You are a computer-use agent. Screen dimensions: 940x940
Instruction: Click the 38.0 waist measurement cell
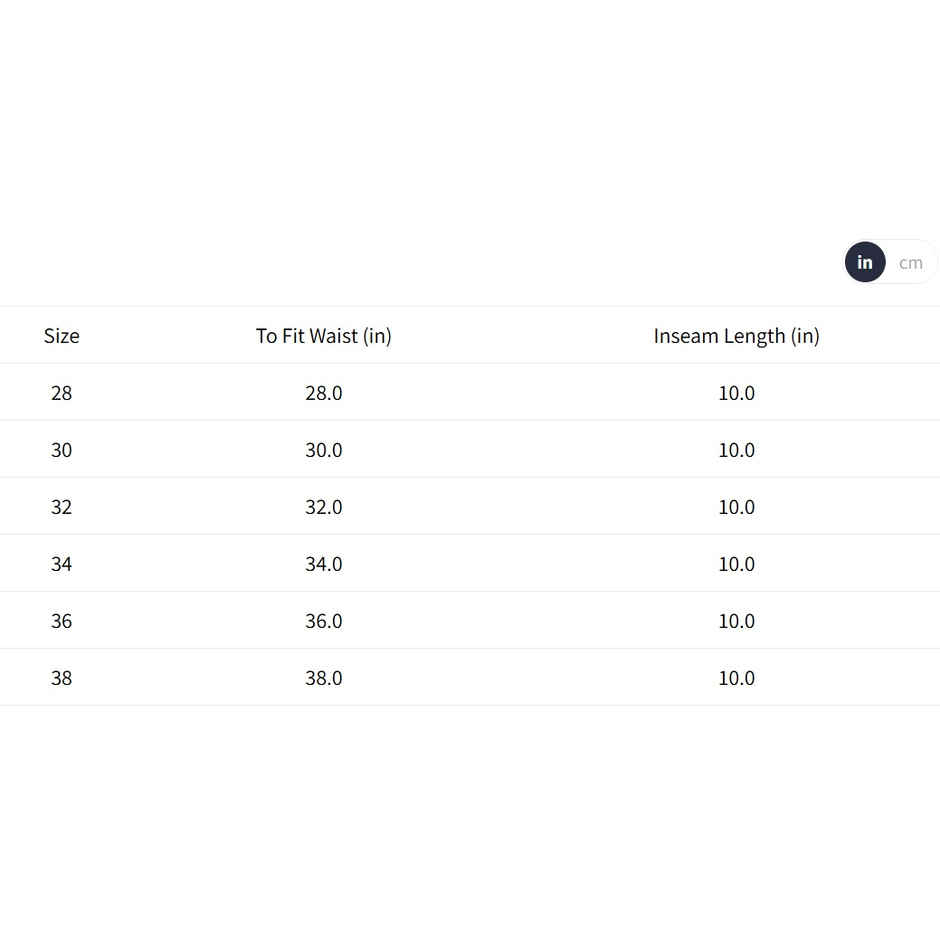(x=323, y=678)
